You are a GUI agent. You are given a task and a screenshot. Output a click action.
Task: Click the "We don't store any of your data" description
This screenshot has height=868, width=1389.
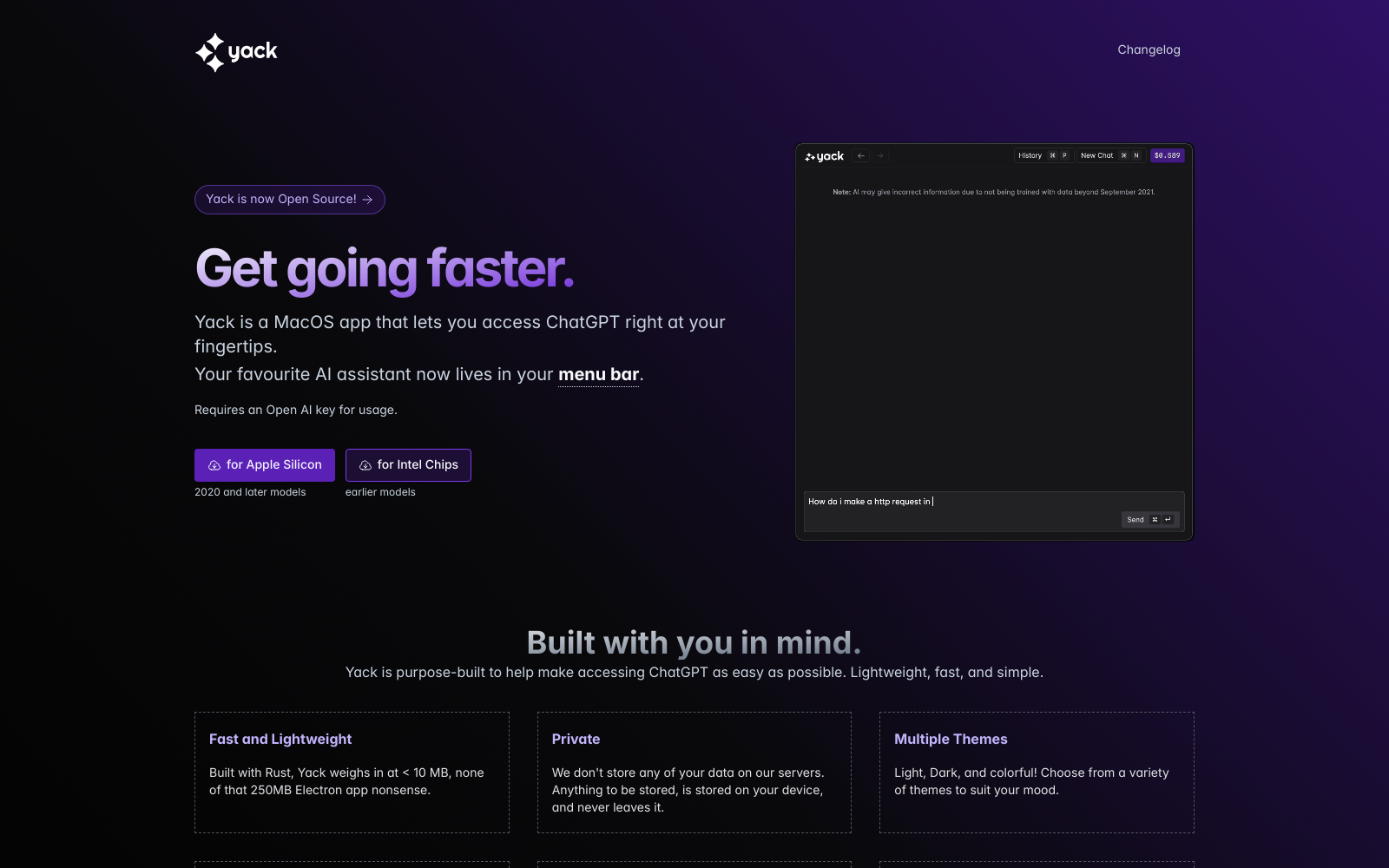click(688, 790)
